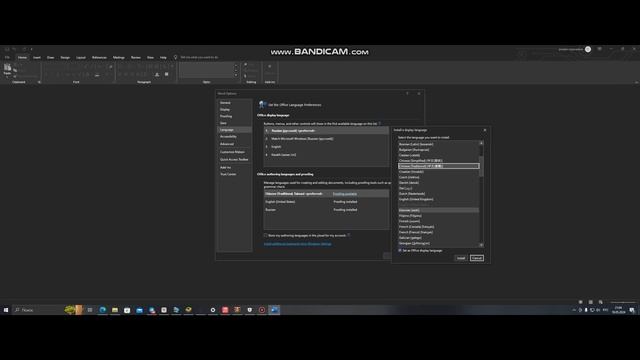Switch to the View ribbon tab

[150, 58]
